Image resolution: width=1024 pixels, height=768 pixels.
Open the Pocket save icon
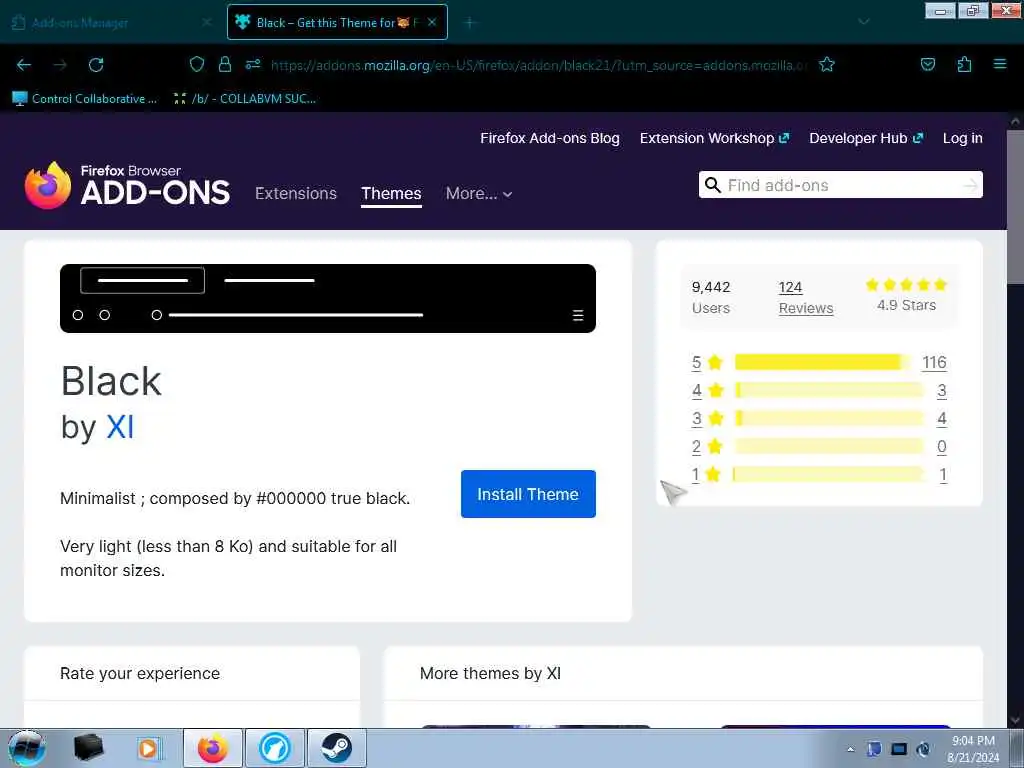[927, 64]
